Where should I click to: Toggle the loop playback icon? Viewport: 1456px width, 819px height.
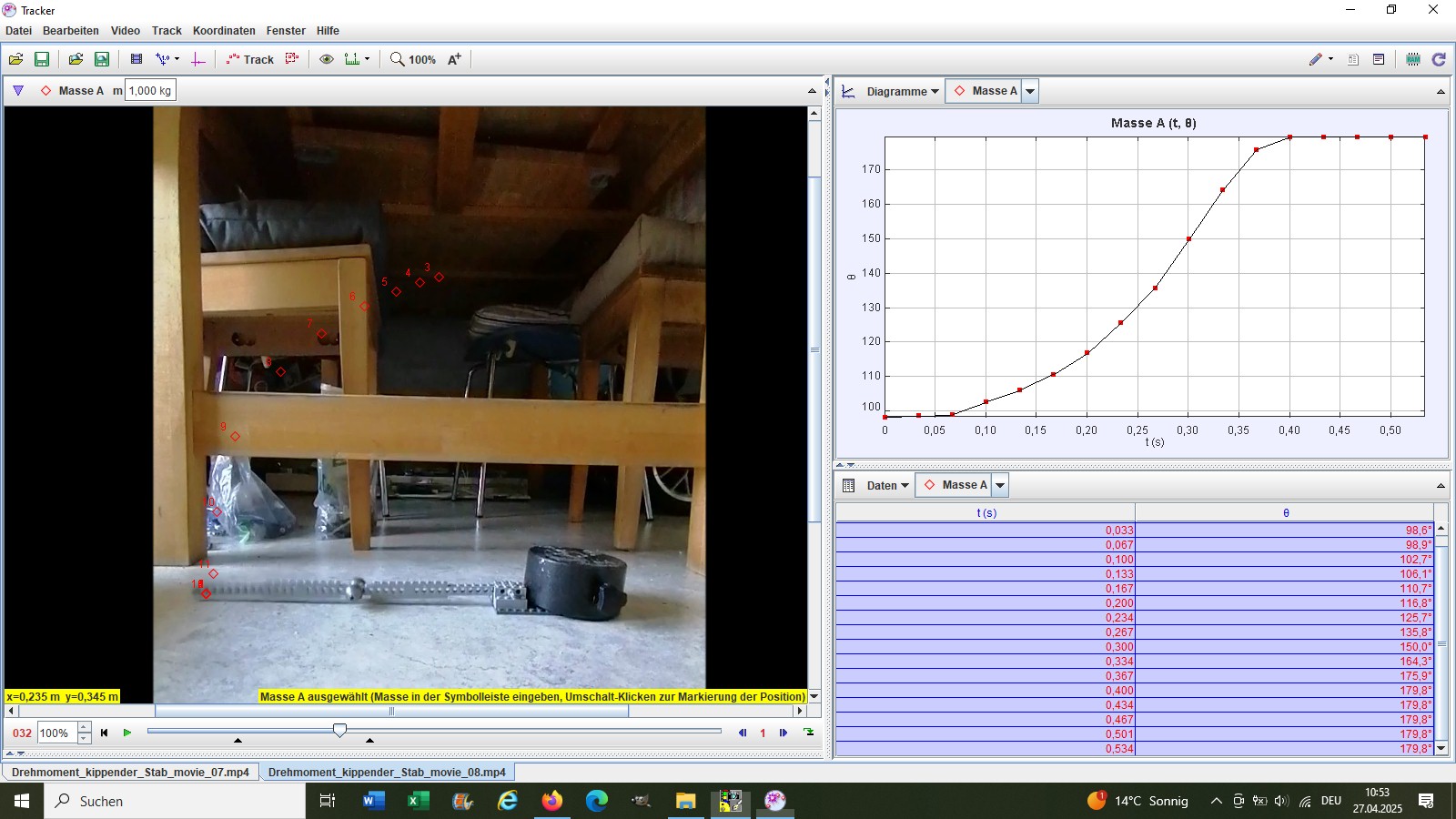point(809,733)
